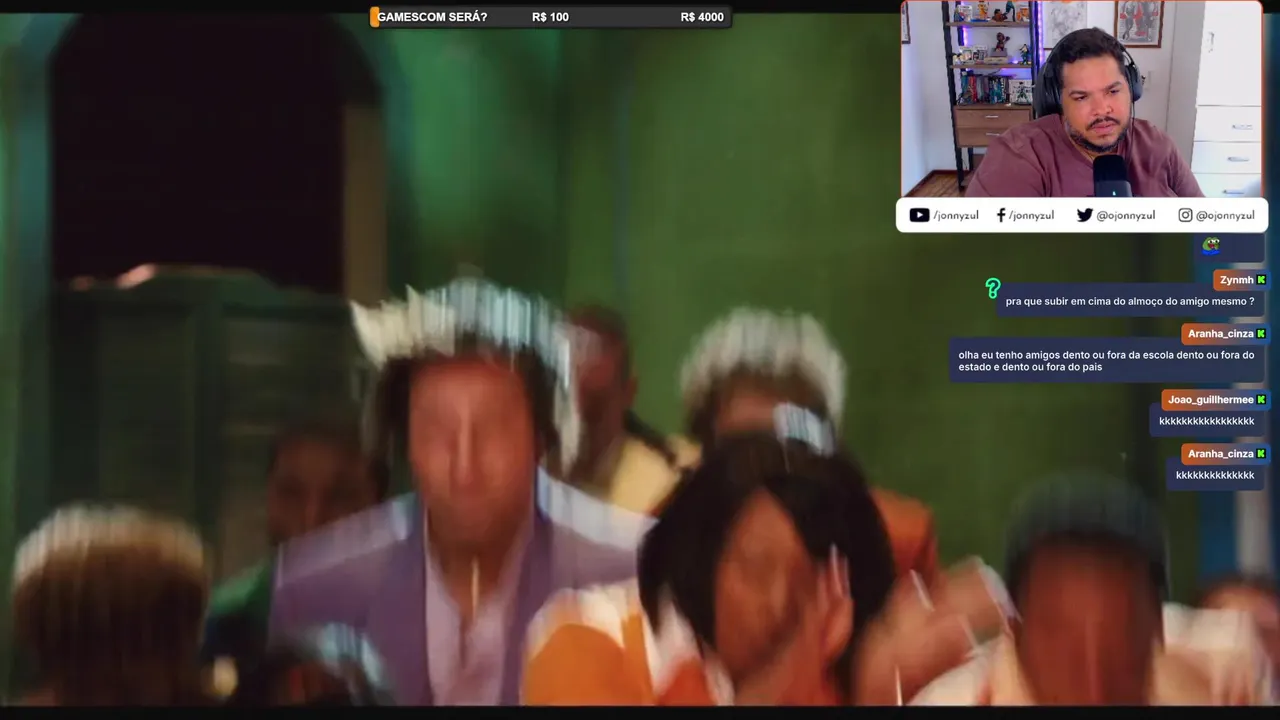Click the green badge beside Zynmh
This screenshot has width=1280, height=720.
tap(1261, 280)
